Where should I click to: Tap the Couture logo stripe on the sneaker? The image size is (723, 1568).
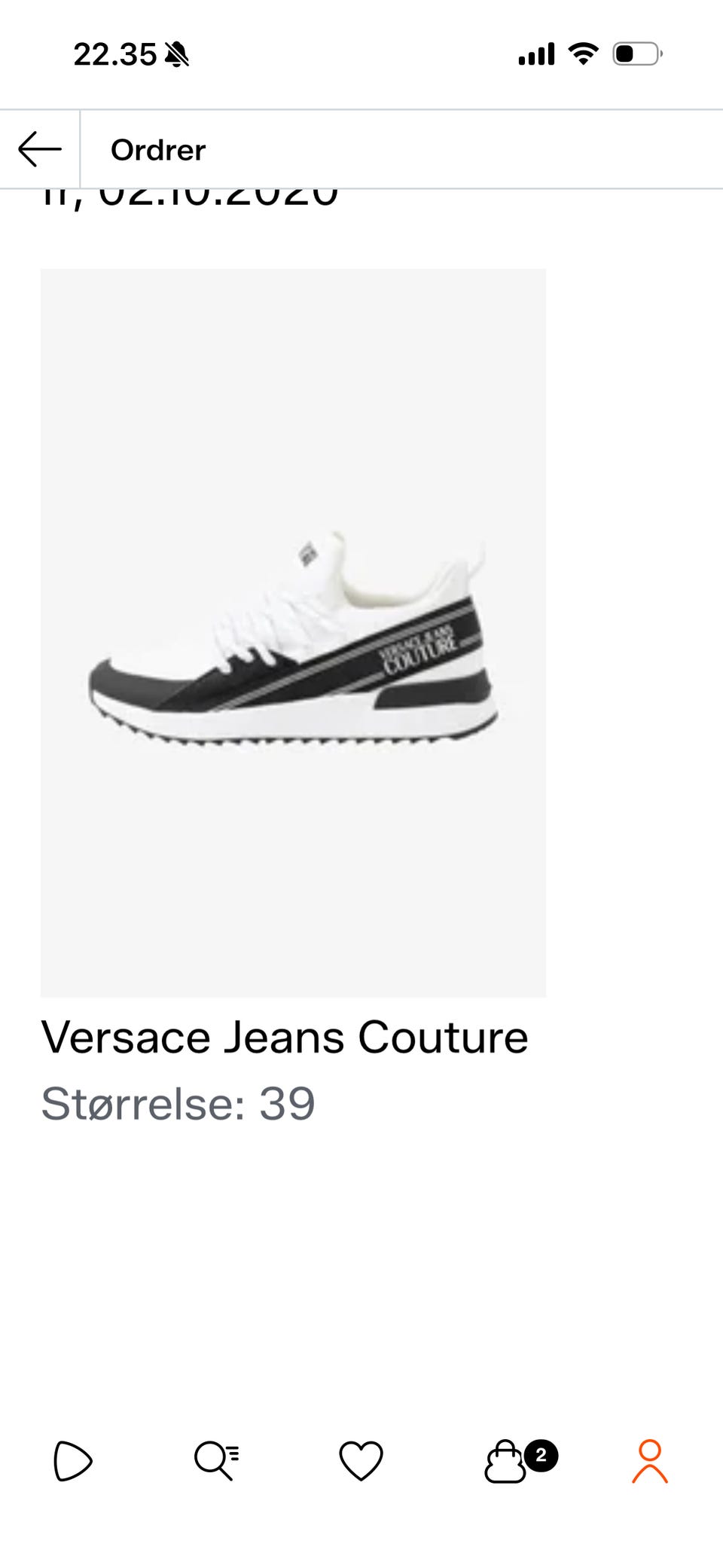419,648
